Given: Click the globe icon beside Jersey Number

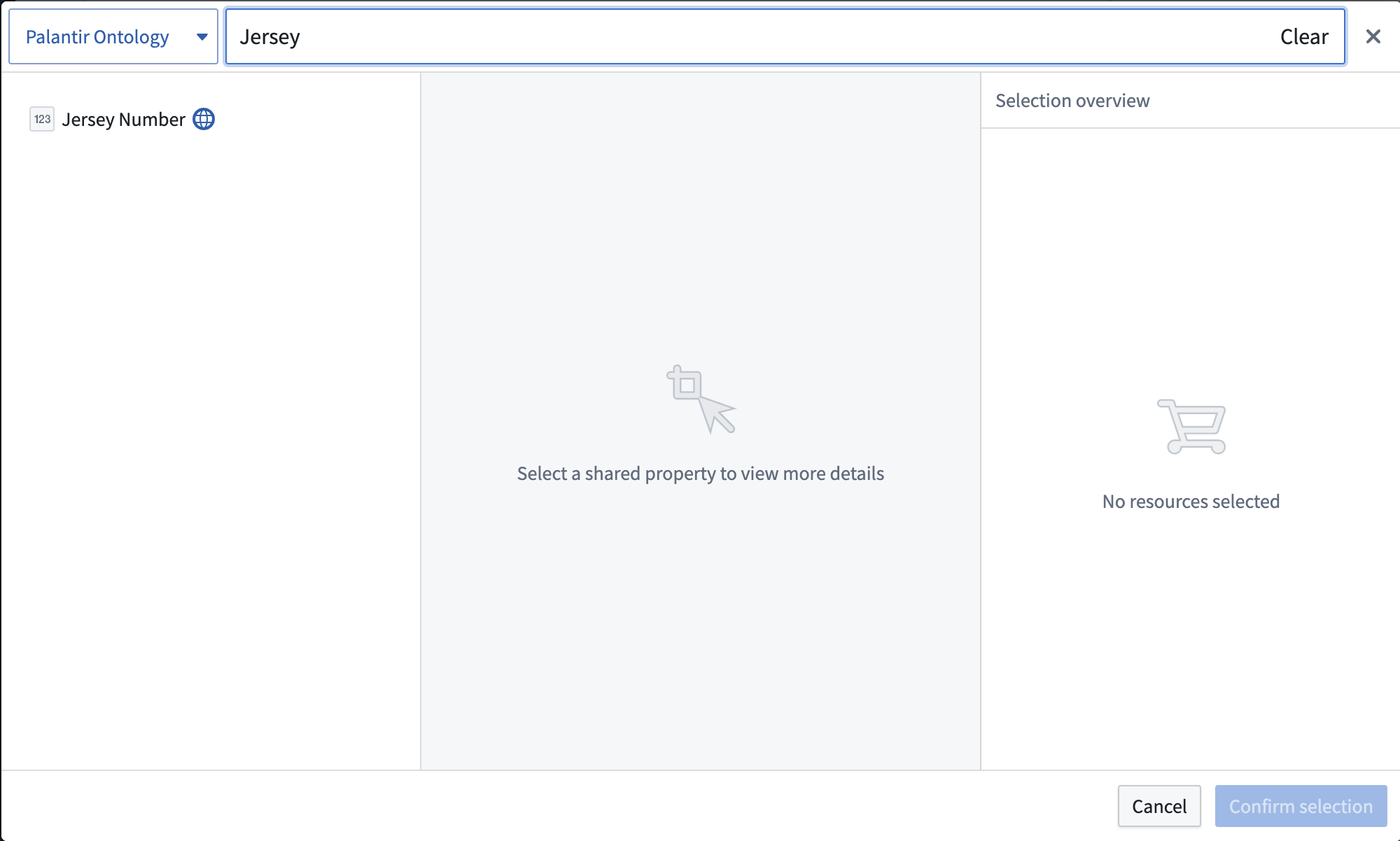Looking at the screenshot, I should [204, 119].
